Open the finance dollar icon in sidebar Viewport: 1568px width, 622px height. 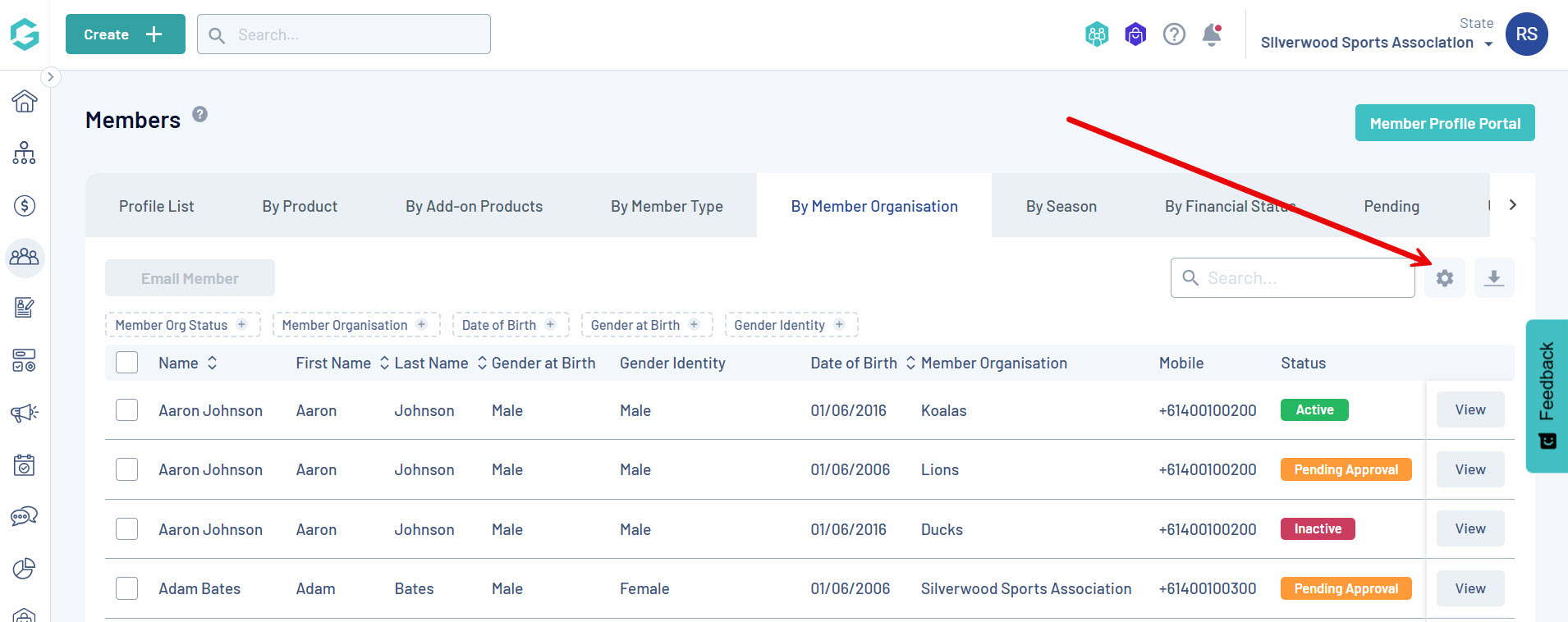(25, 205)
